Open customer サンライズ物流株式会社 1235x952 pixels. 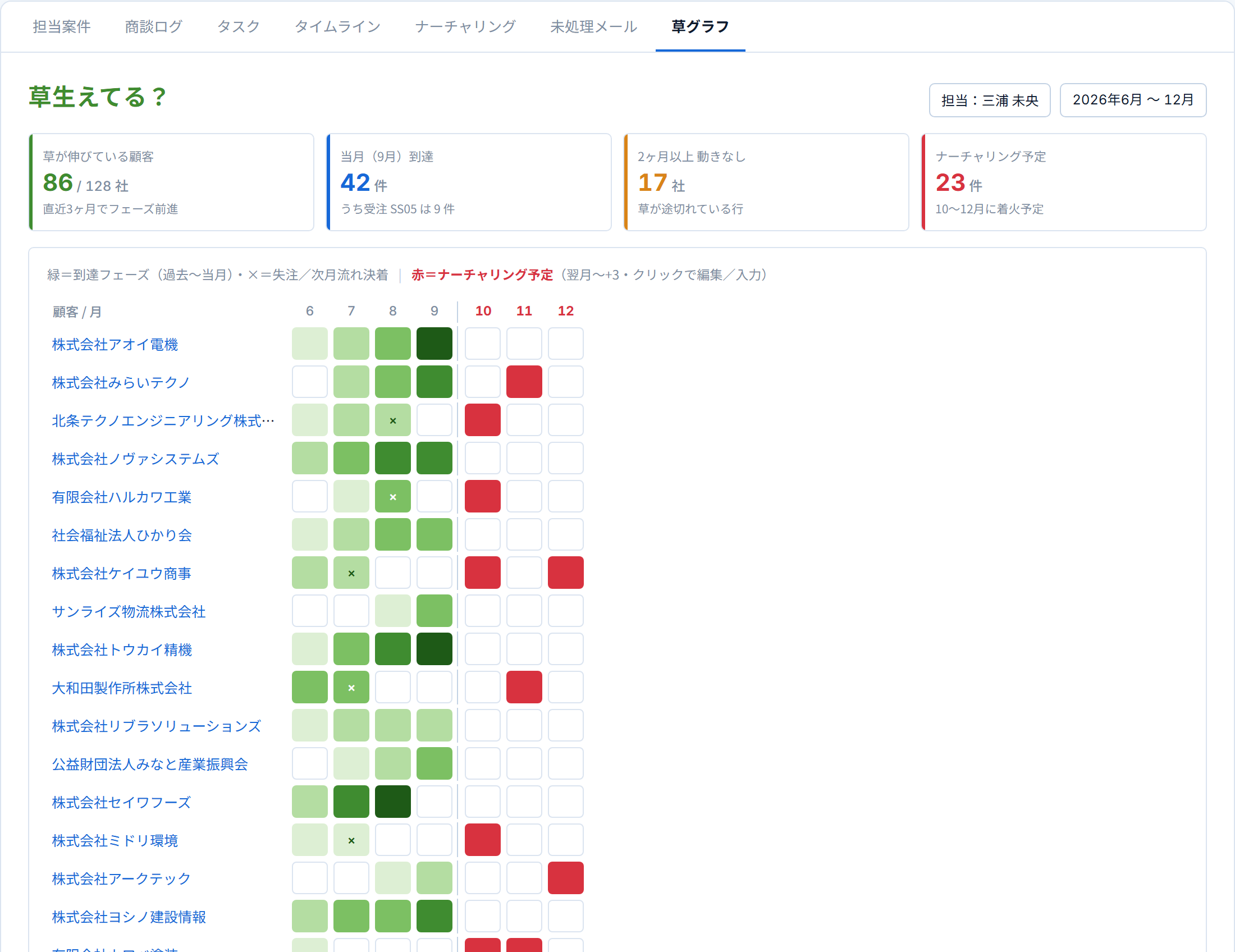coord(129,612)
